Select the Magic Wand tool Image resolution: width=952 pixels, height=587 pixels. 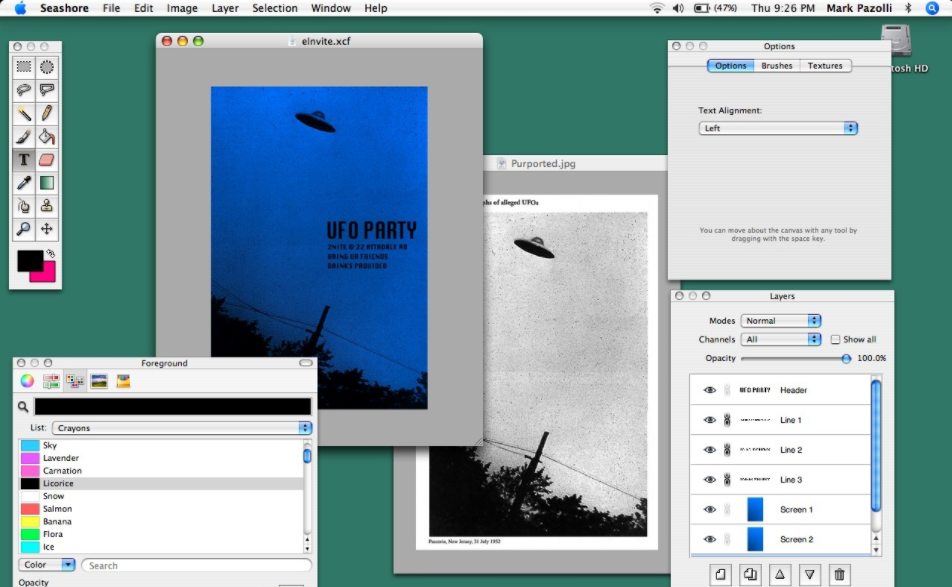click(23, 113)
